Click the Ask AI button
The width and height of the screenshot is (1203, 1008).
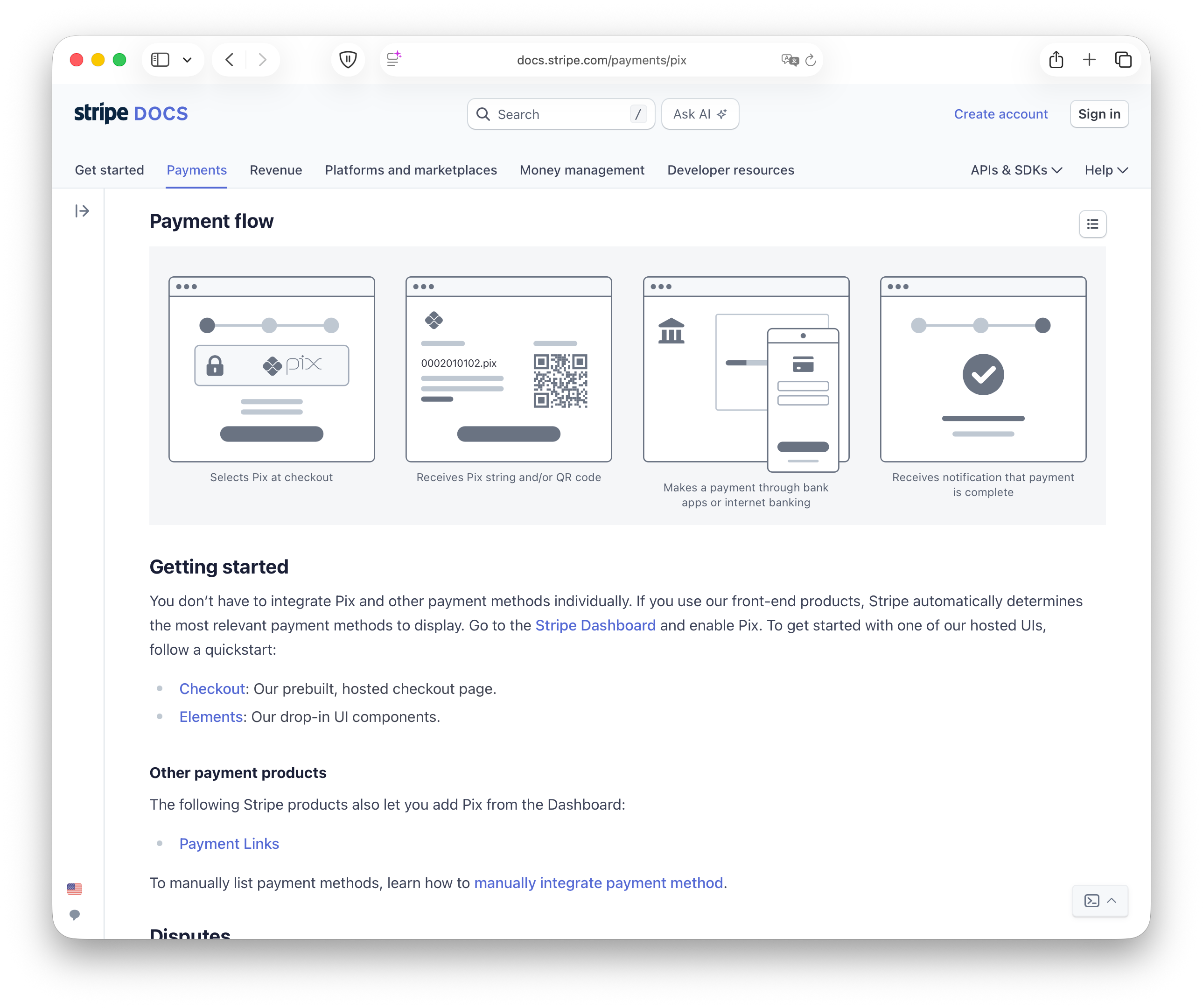[x=699, y=114]
